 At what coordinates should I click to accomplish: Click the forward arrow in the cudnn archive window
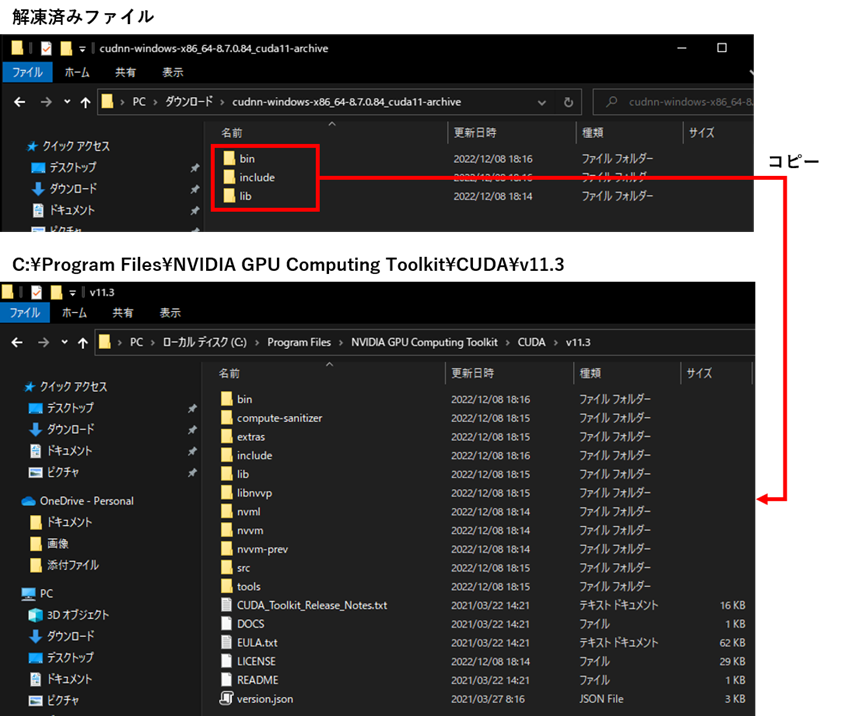(46, 102)
